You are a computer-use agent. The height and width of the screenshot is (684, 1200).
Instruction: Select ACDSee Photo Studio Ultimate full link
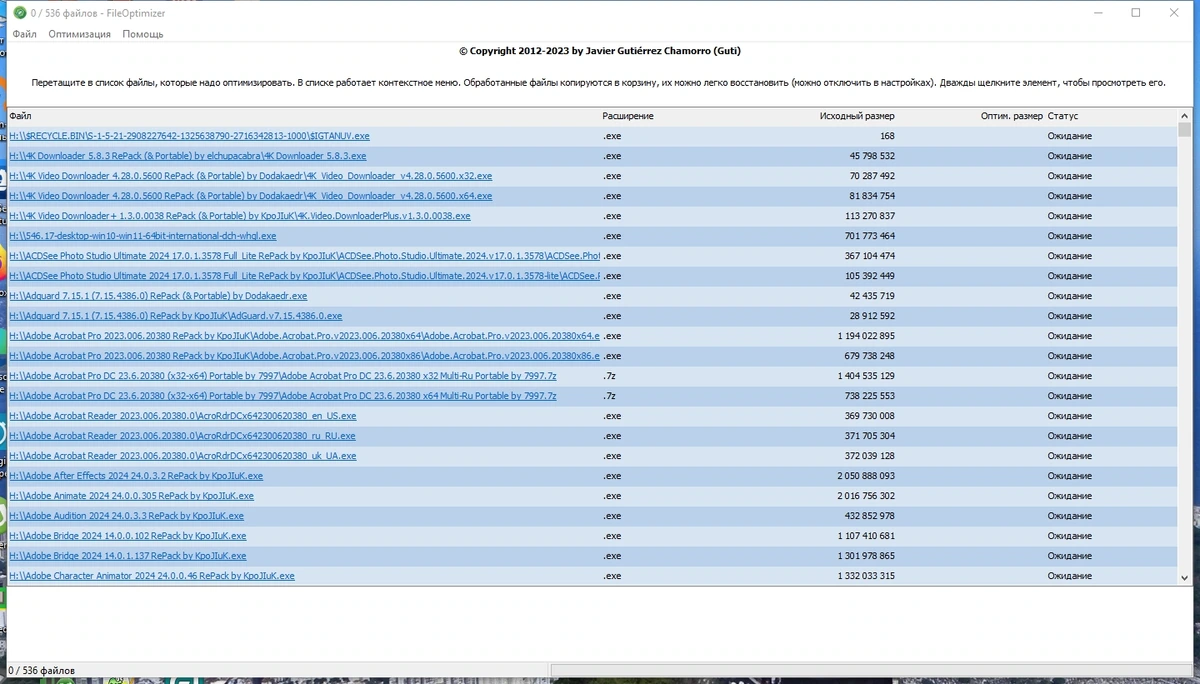tap(304, 256)
